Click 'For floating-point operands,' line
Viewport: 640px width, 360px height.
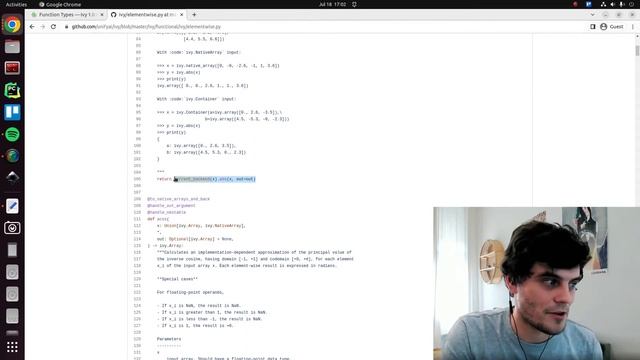pos(190,293)
